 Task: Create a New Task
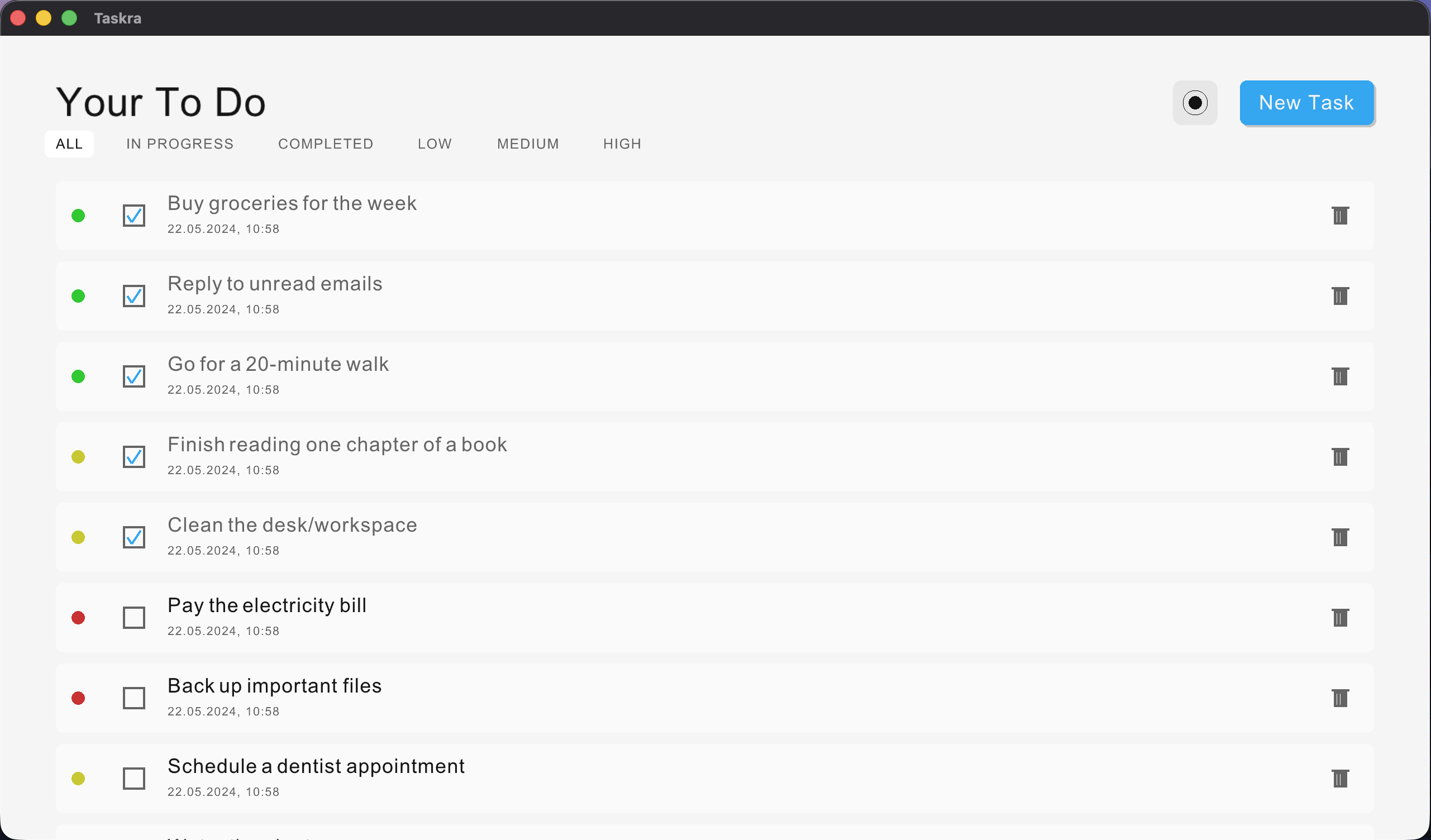pyautogui.click(x=1306, y=103)
